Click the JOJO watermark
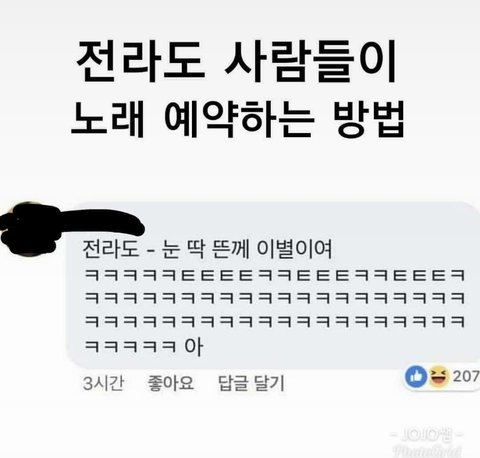 pos(426,434)
